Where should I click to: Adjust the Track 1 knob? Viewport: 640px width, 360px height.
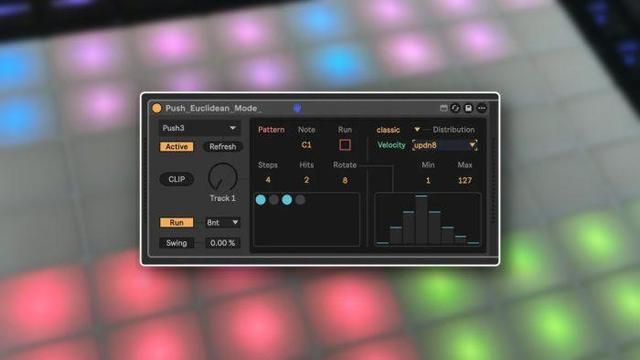coord(222,177)
